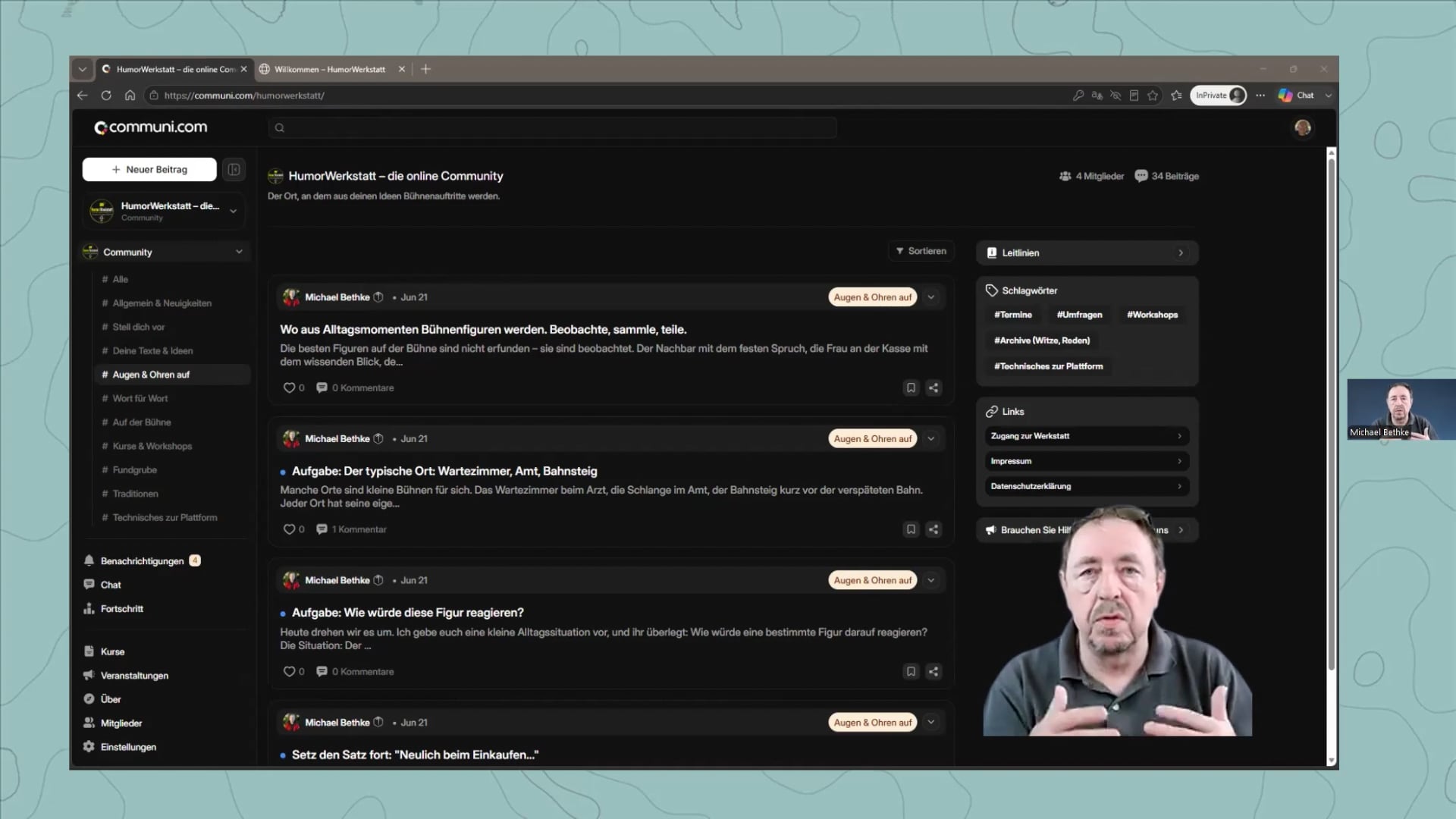Select the 'Wort für Wort' channel
This screenshot has width=1456, height=819.
pos(140,398)
